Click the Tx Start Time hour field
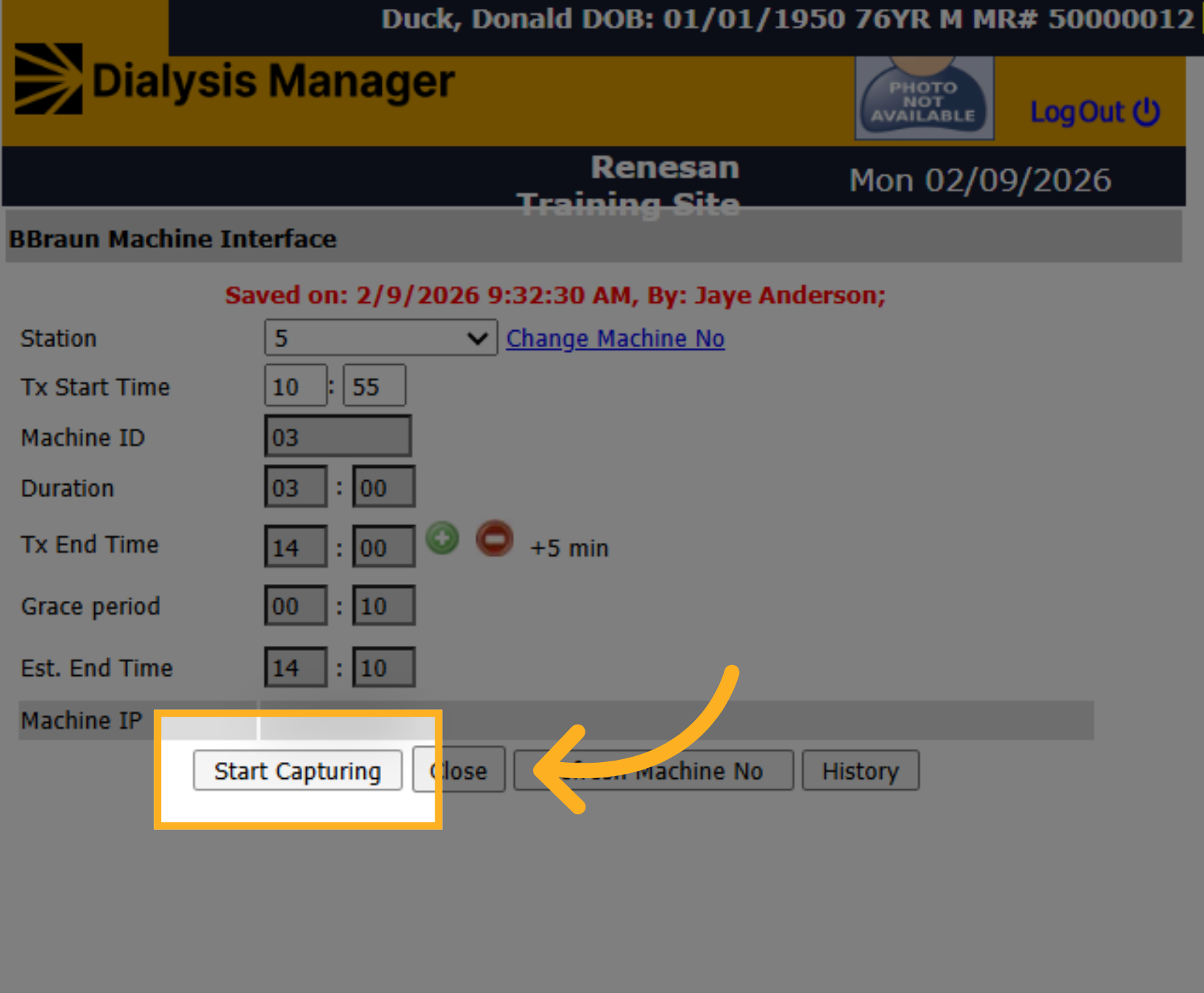 point(296,385)
